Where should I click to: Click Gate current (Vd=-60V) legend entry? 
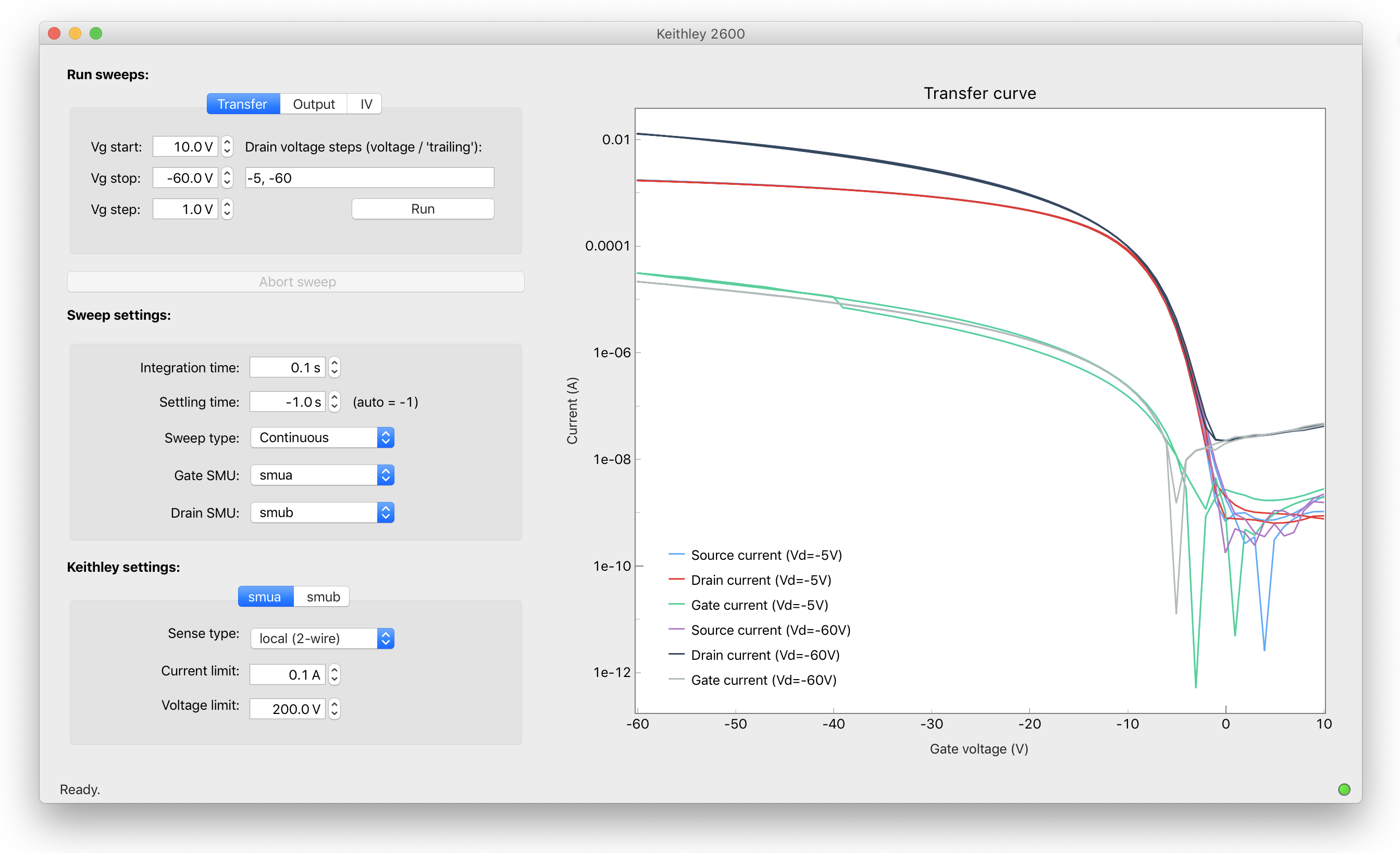pyautogui.click(x=753, y=680)
